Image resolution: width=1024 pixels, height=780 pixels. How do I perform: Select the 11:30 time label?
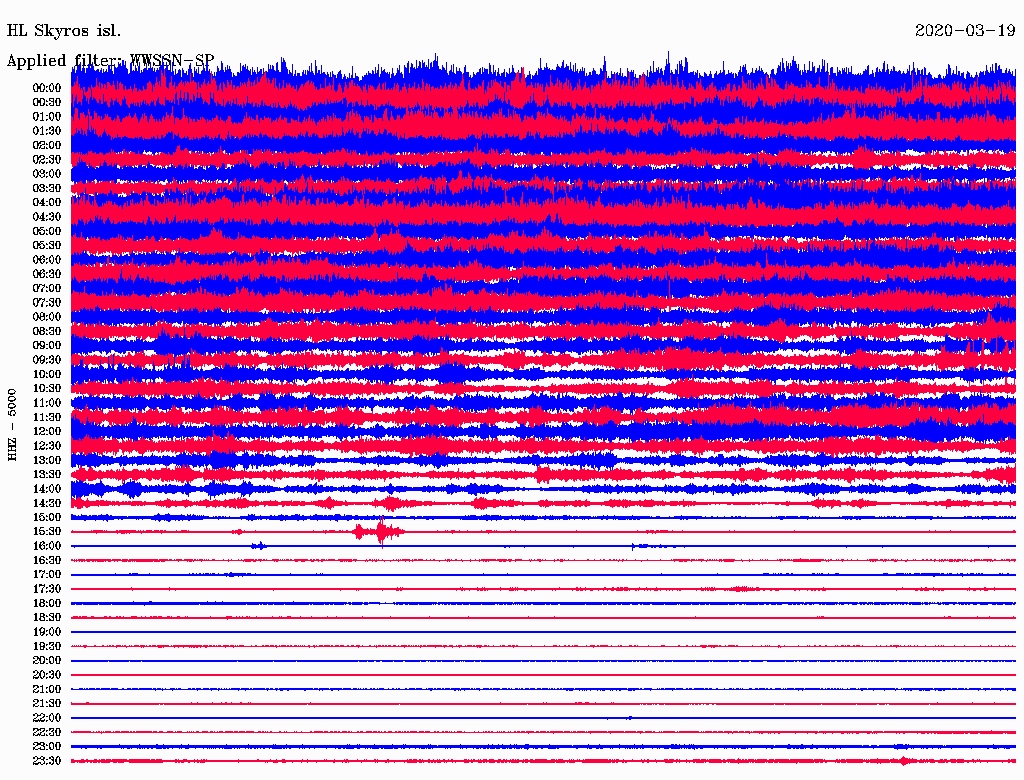[x=47, y=417]
